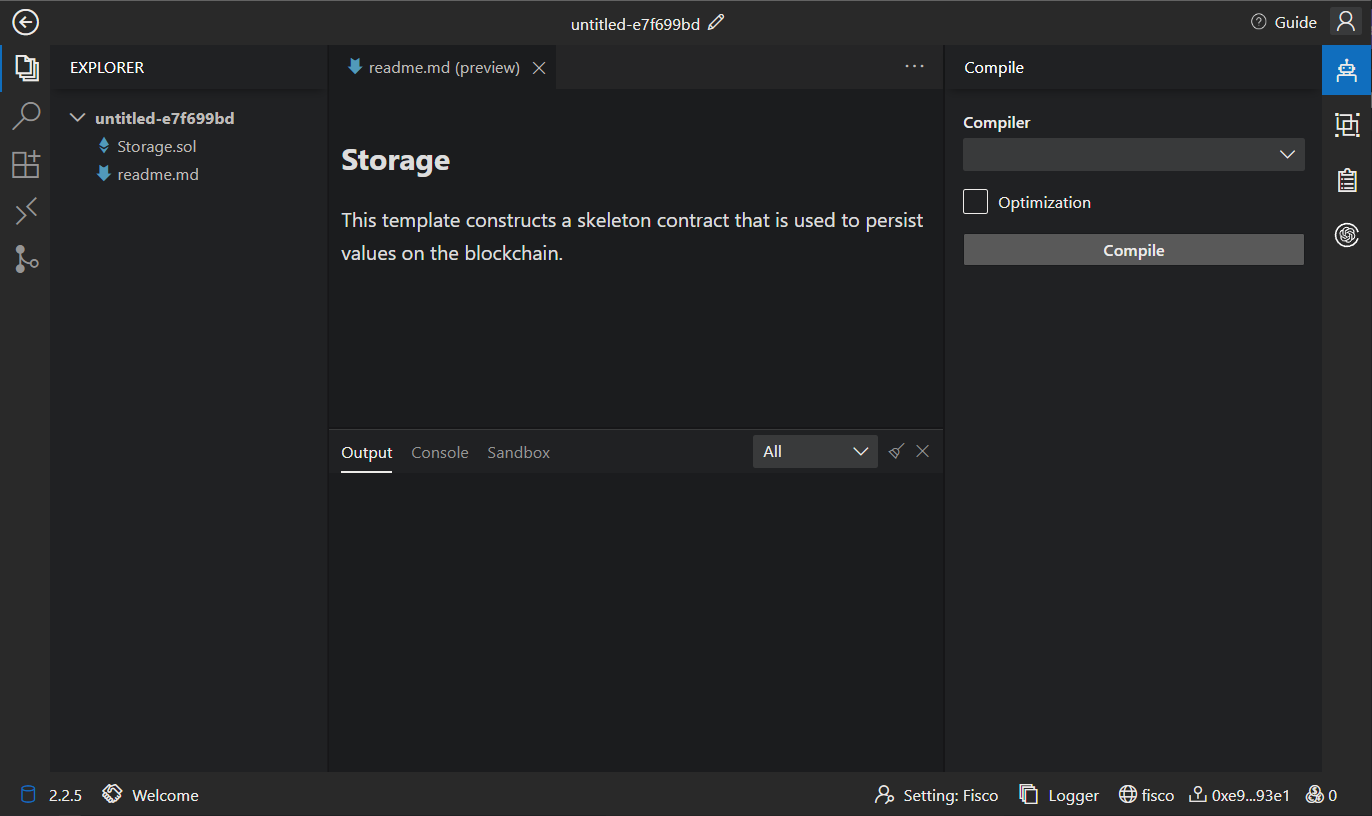This screenshot has width=1372, height=816.
Task: Click the back arrow icon at top left
Action: click(x=25, y=22)
